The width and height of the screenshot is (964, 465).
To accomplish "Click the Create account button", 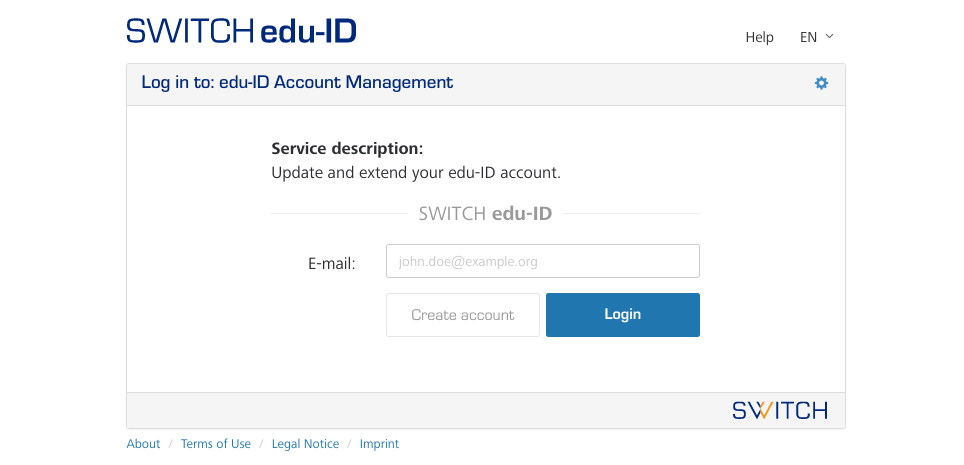I will click(x=462, y=315).
